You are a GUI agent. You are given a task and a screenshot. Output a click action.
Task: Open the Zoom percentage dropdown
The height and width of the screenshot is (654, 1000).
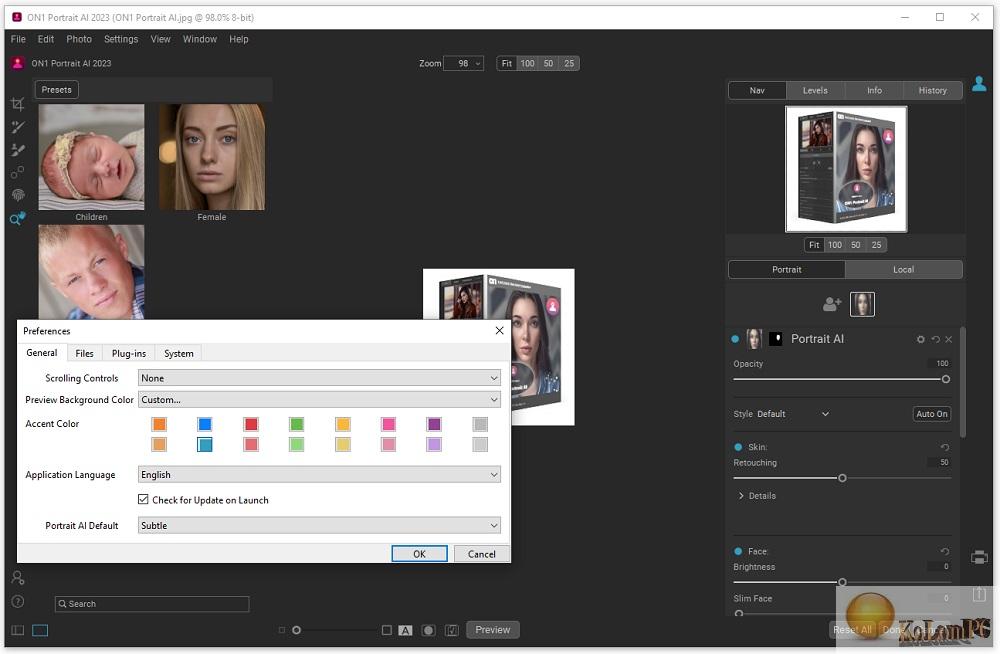[x=464, y=63]
